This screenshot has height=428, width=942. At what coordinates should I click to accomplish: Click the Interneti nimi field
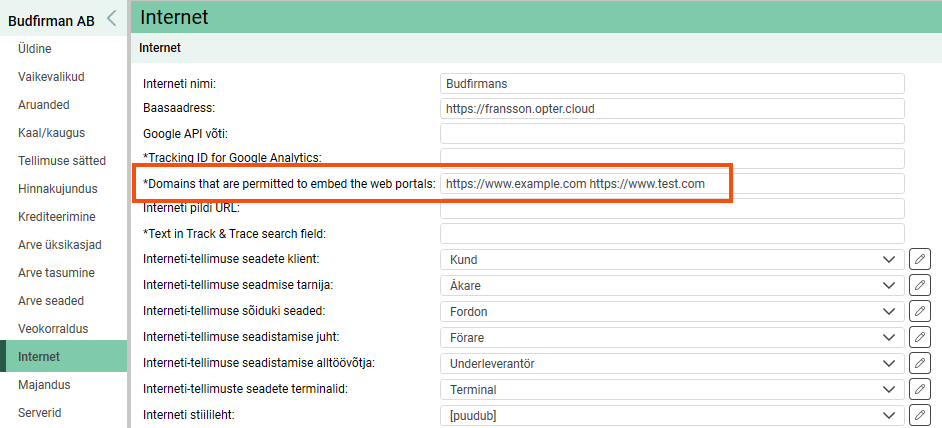[672, 83]
